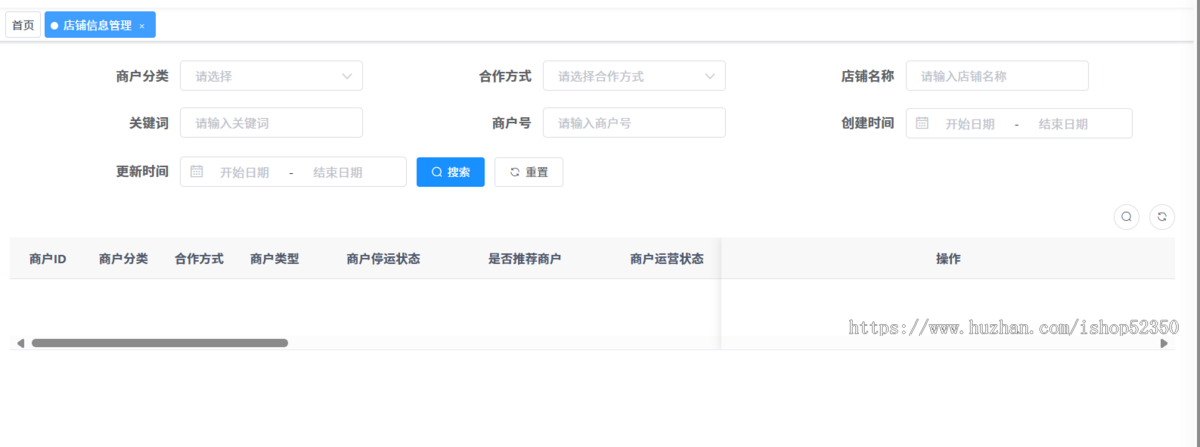Screen dimensions: 1200x447
Task: Click 更新时间 calendar icon
Action: tap(196, 172)
